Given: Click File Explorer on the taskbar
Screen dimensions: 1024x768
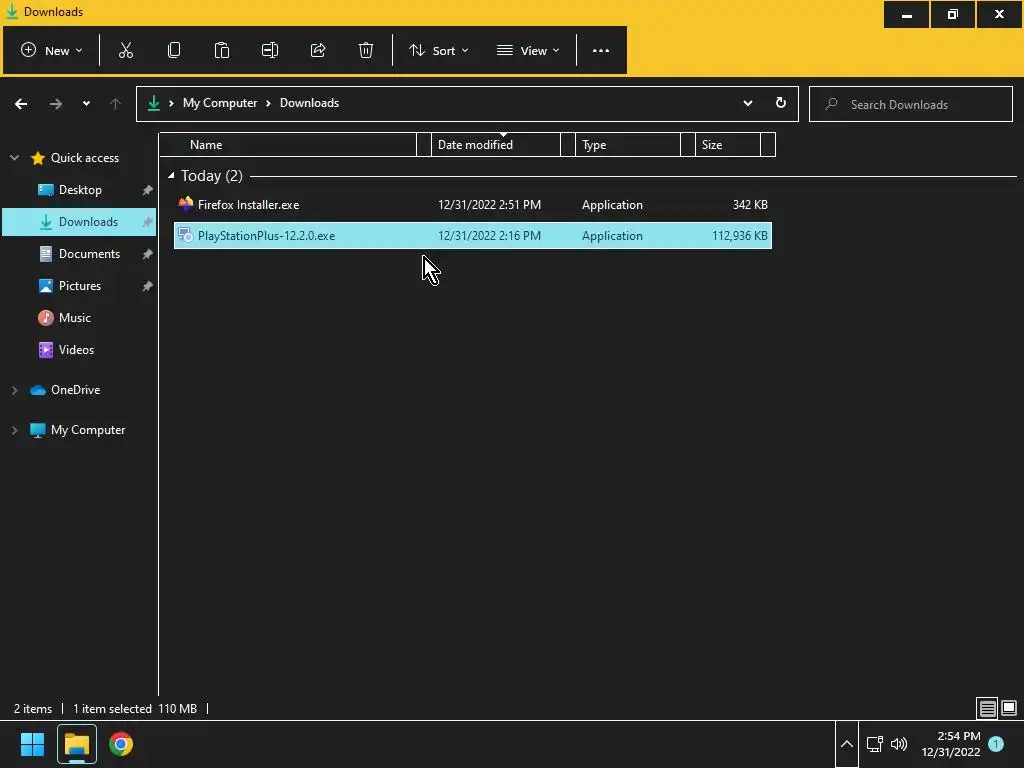Looking at the screenshot, I should [77, 744].
